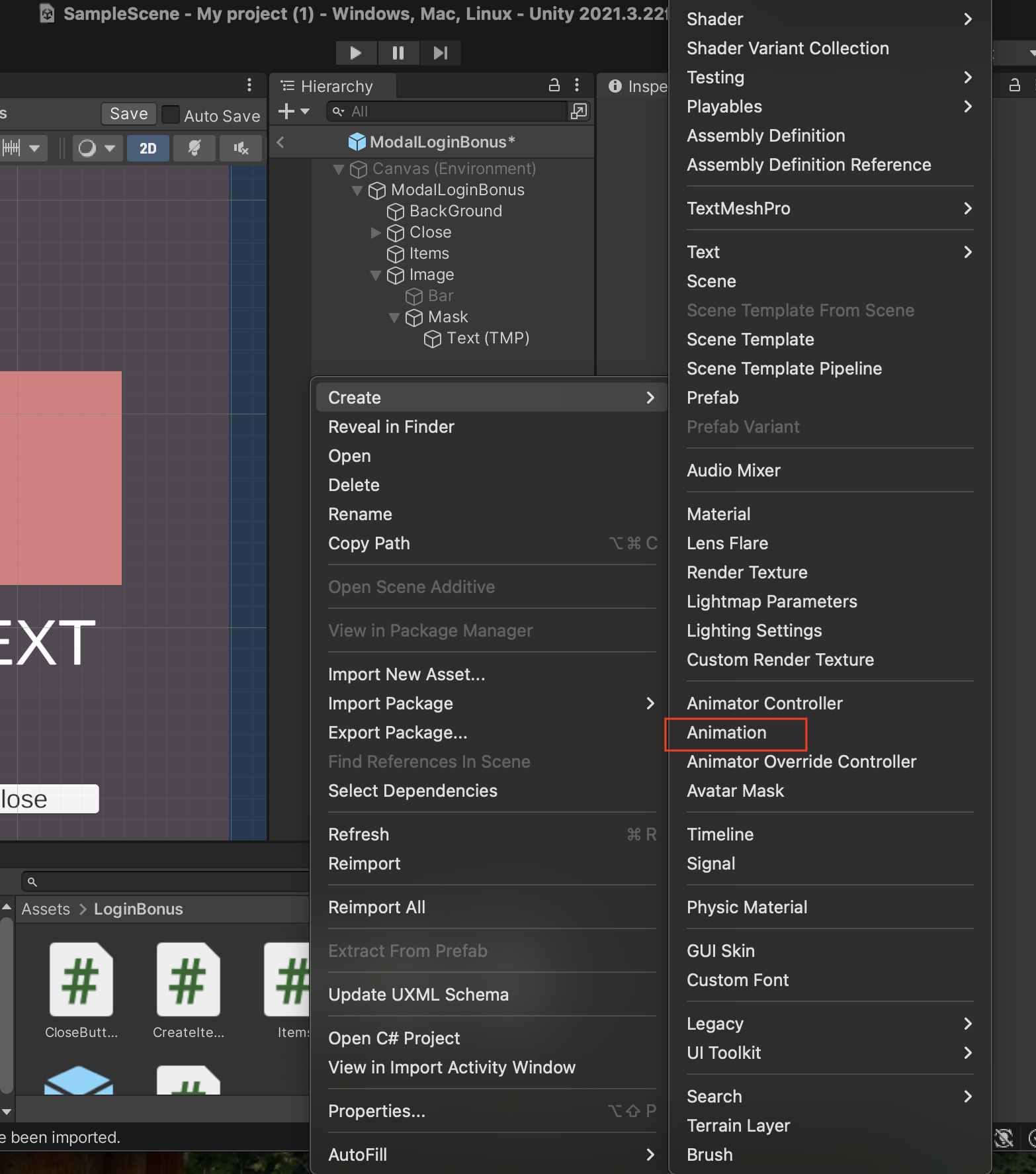Open the Create submenu in context menu
This screenshot has width=1036, height=1174.
click(x=491, y=398)
